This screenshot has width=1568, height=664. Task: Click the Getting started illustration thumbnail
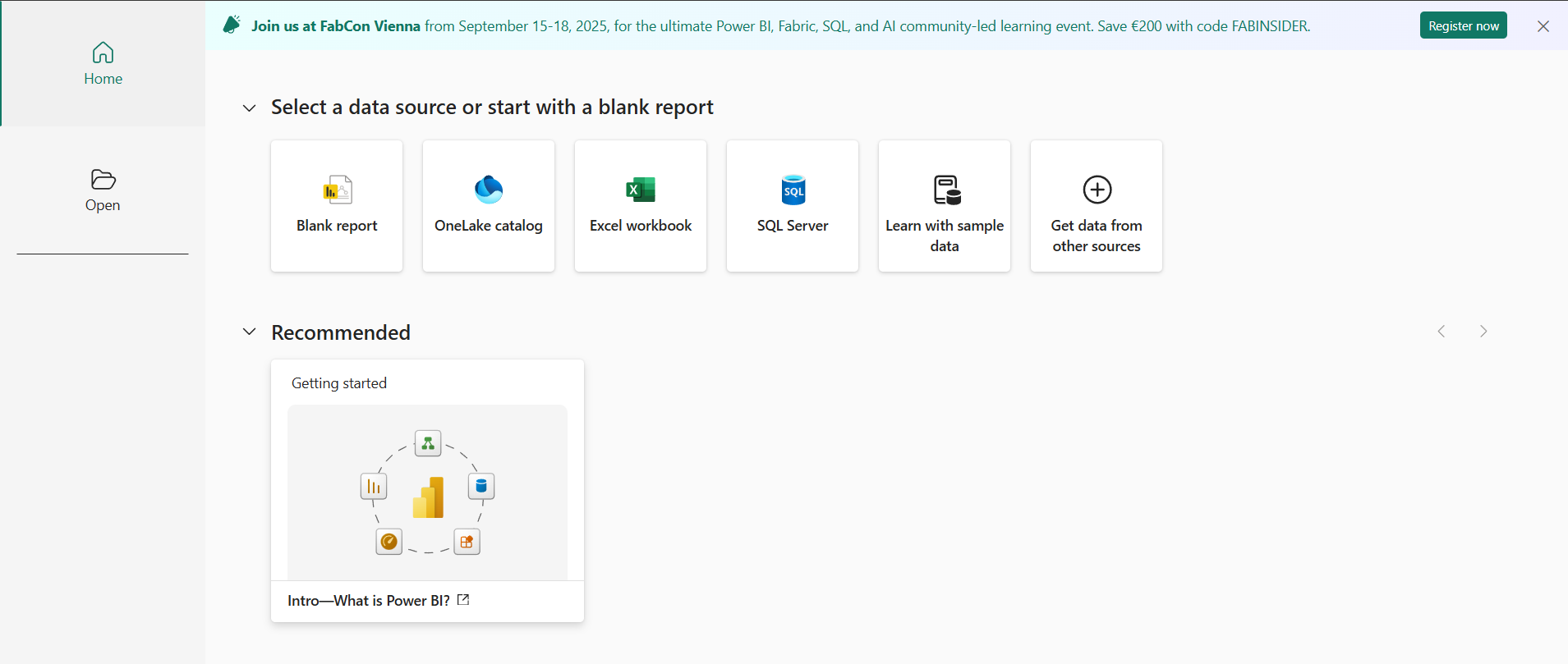(427, 492)
